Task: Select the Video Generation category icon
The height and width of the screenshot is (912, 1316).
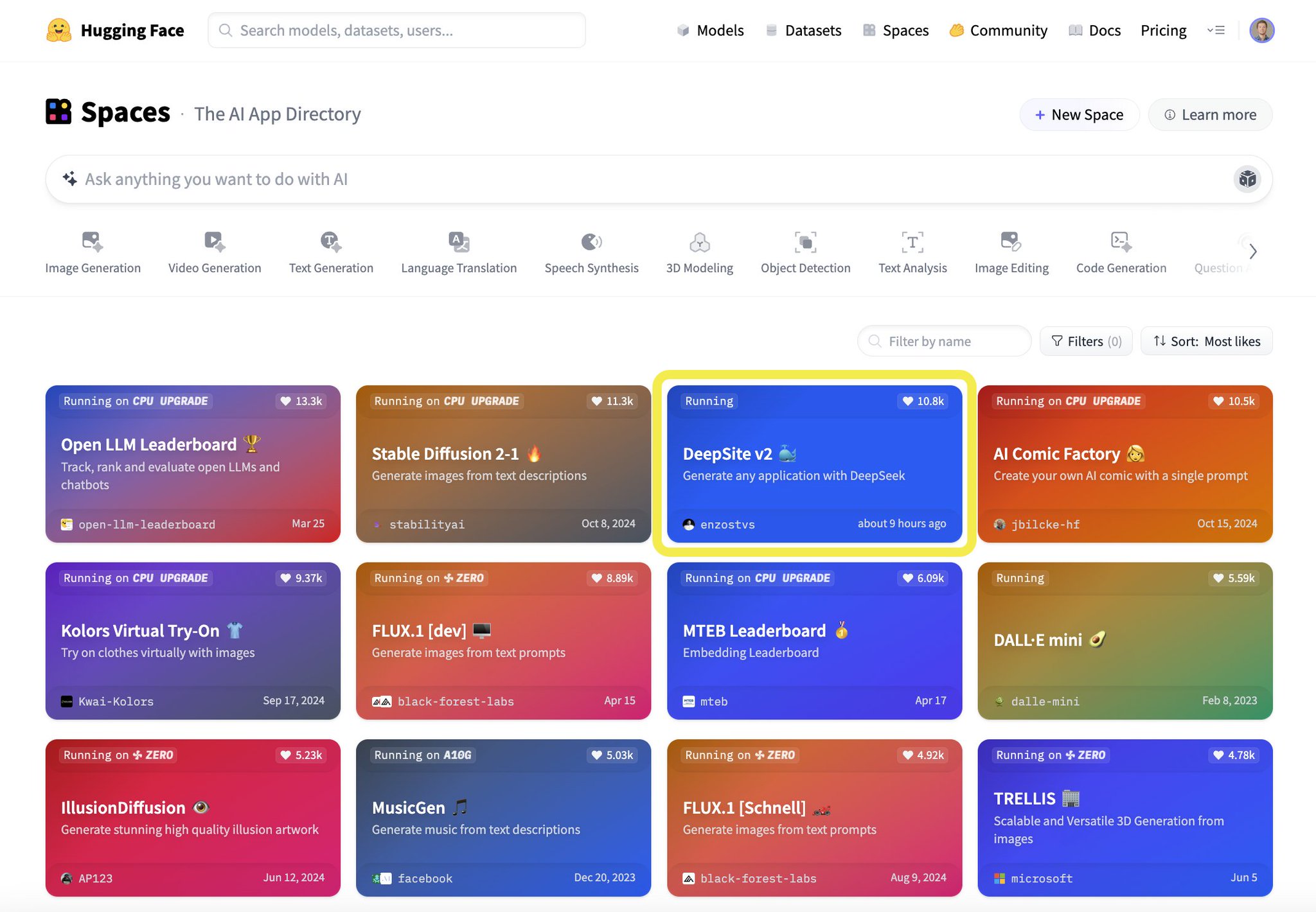Action: (x=215, y=242)
